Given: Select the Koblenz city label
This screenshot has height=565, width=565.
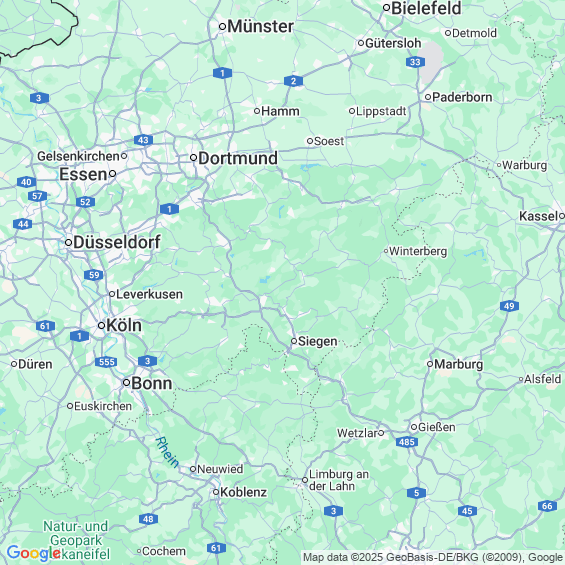Looking at the screenshot, I should coord(243,492).
